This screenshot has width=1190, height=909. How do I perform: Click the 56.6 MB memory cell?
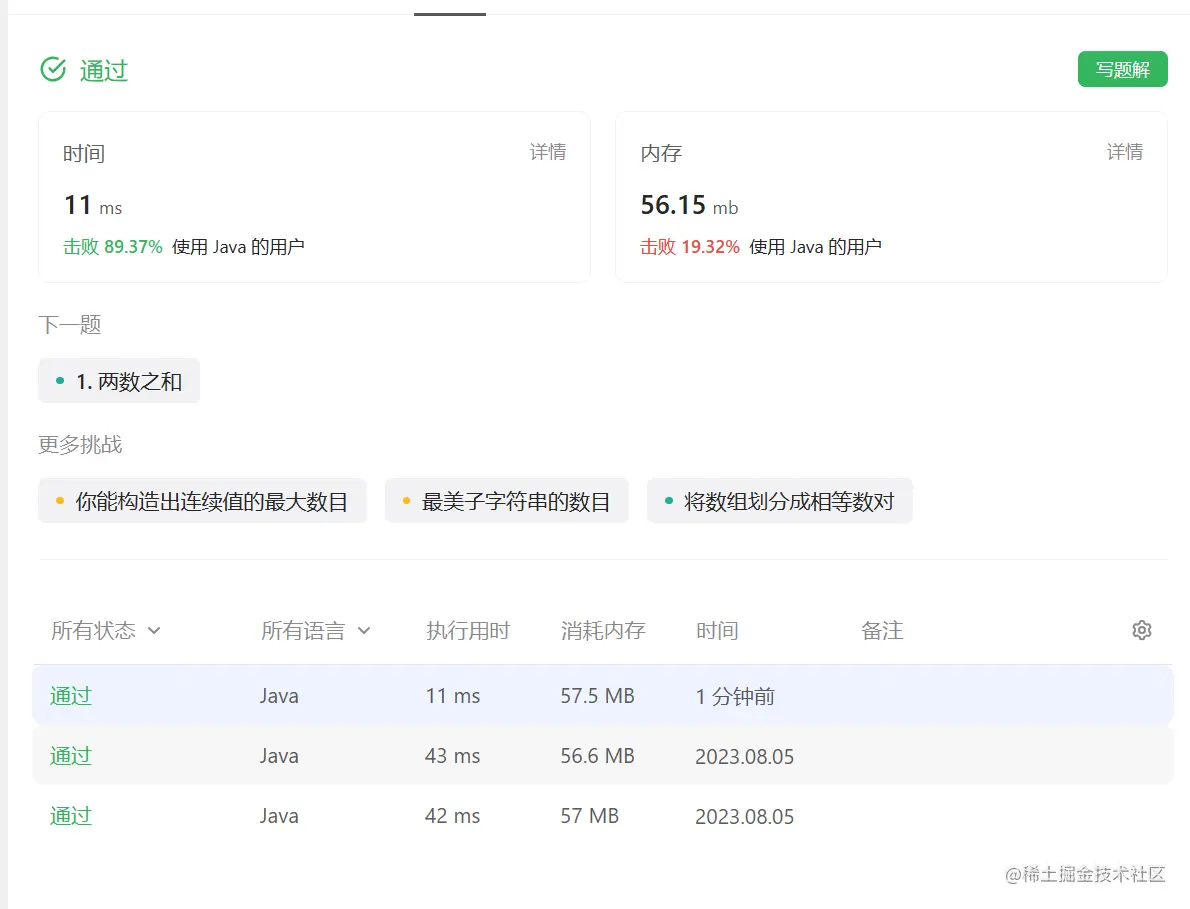click(597, 756)
